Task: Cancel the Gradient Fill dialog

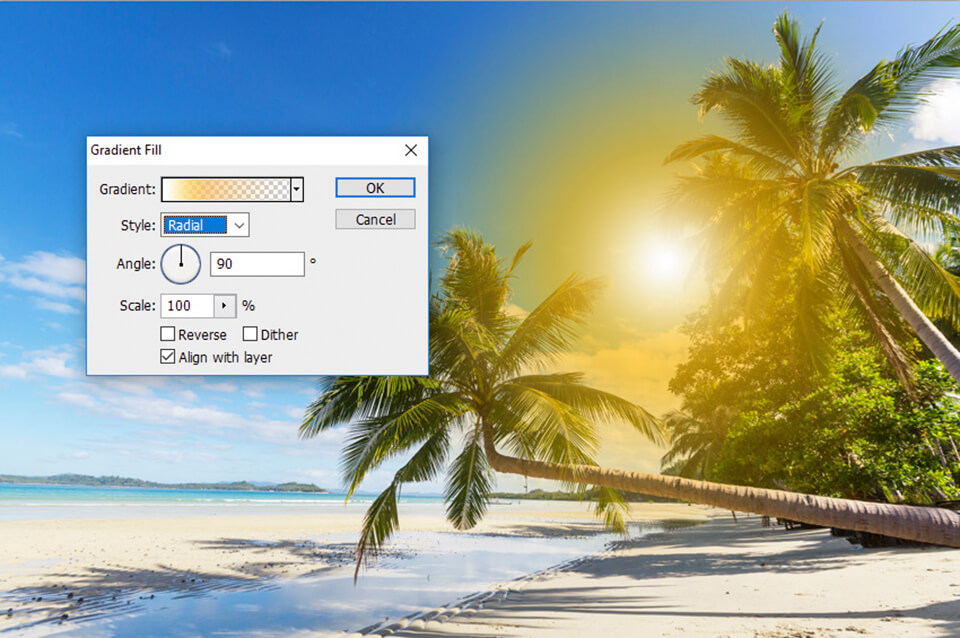Action: pos(375,219)
